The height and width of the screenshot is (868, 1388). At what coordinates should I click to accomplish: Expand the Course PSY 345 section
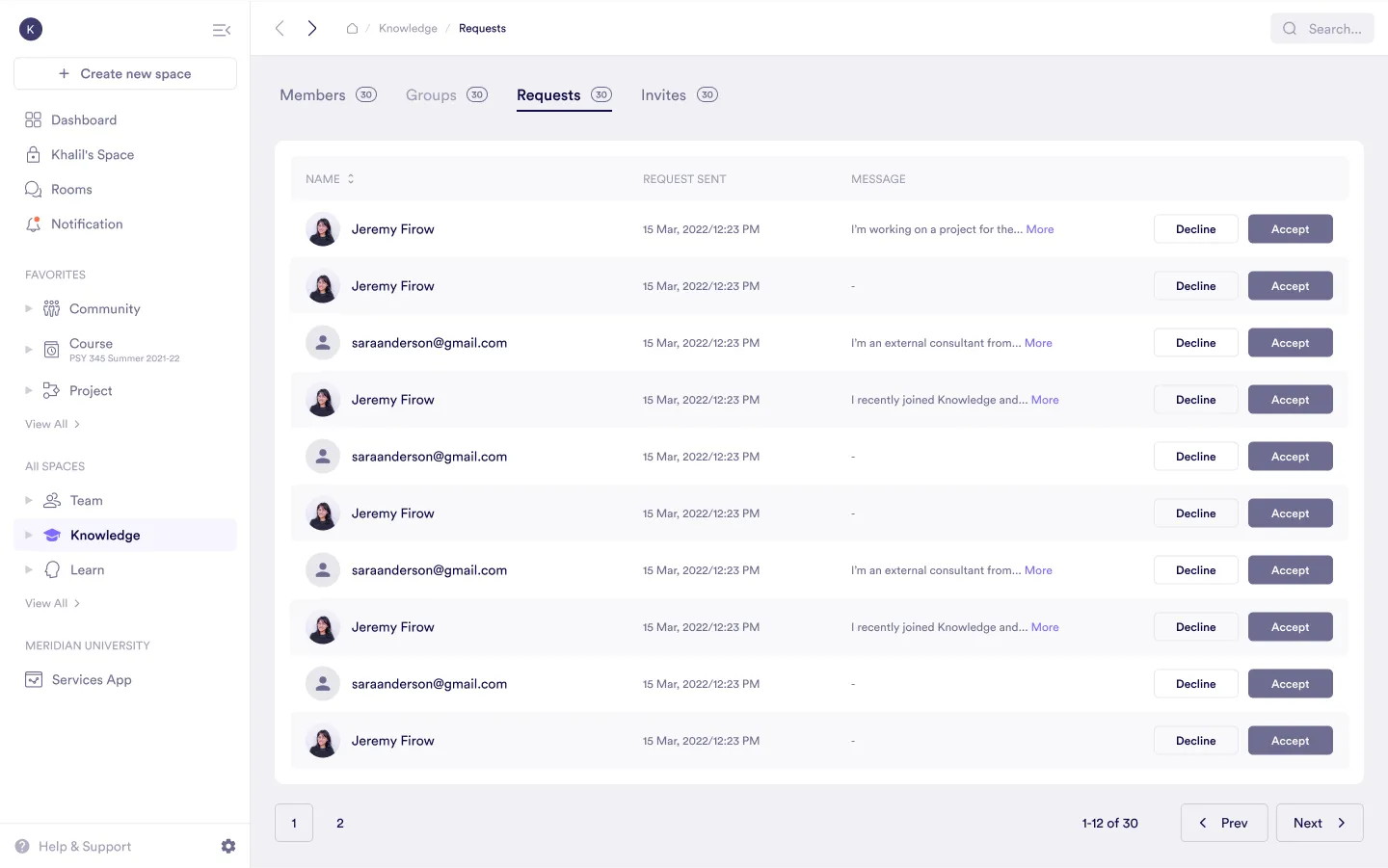28,351
